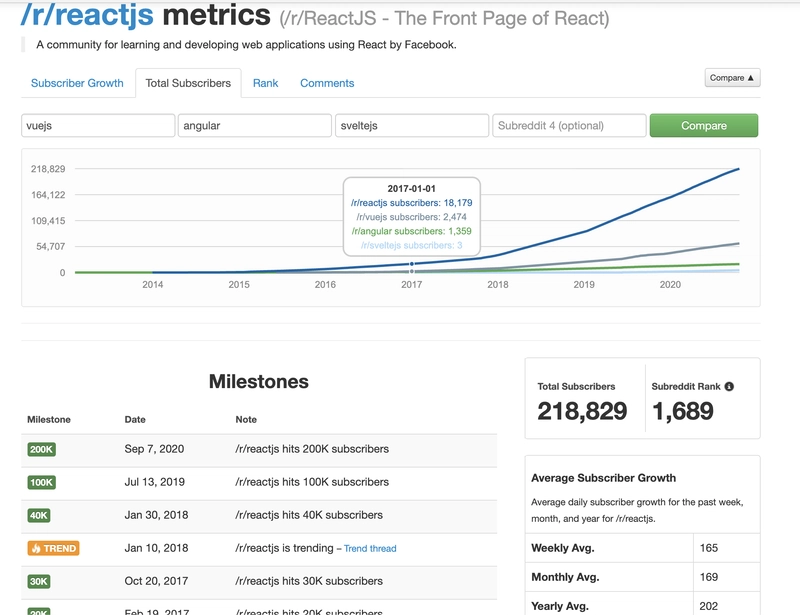This screenshot has width=800, height=615.
Task: Click the Jul 13, 2019 date cell
Action: (155, 482)
